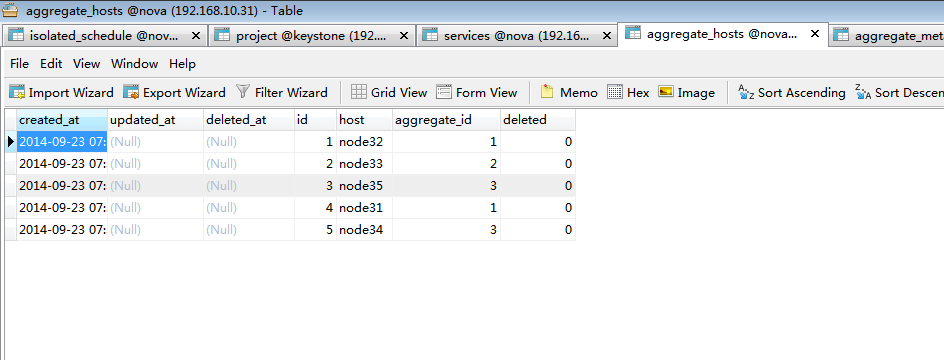Image resolution: width=944 pixels, height=360 pixels.
Task: Click the deleted_at column header
Action: [x=249, y=120]
